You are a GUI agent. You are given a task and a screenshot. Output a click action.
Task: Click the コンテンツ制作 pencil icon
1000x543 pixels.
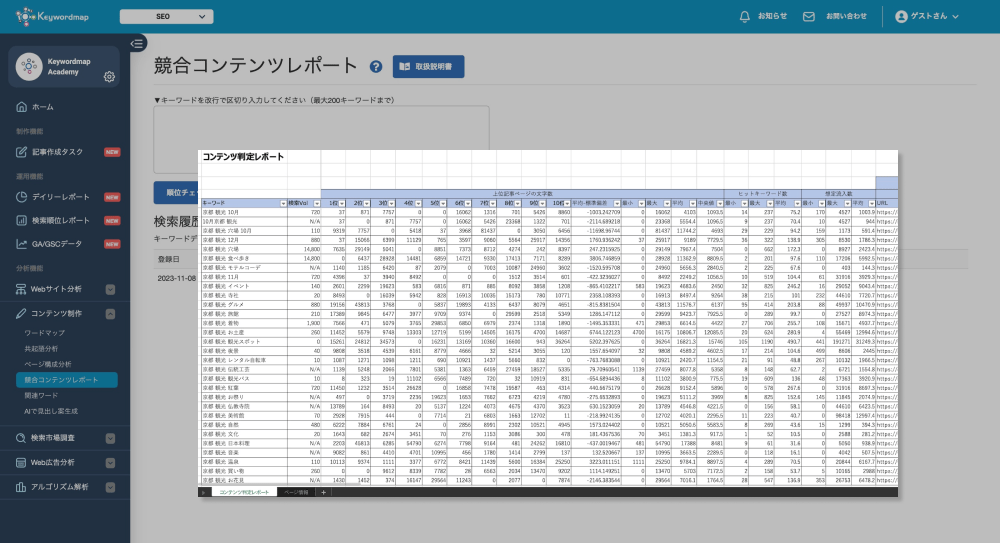point(22,314)
